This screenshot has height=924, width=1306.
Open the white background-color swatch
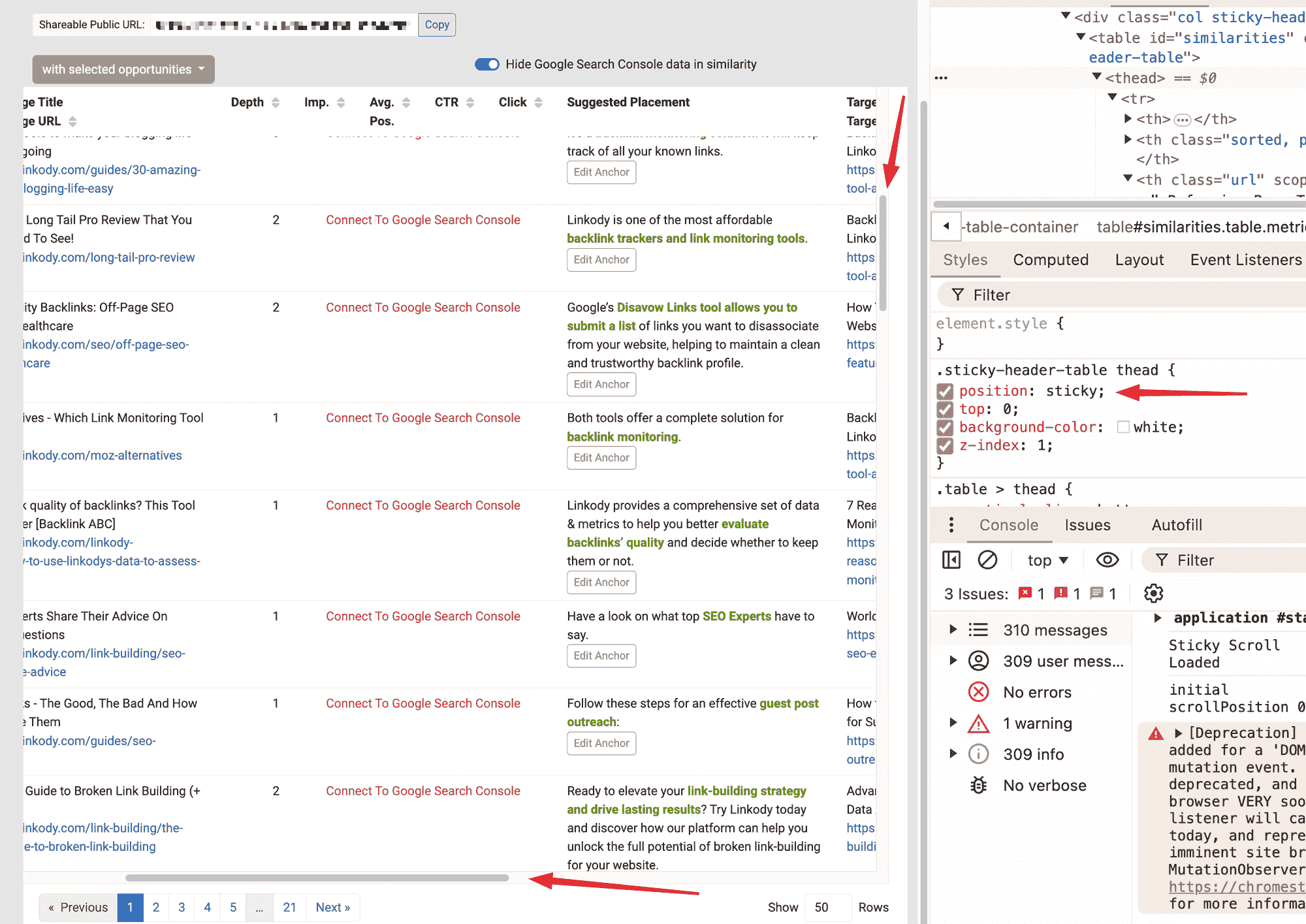point(1123,428)
